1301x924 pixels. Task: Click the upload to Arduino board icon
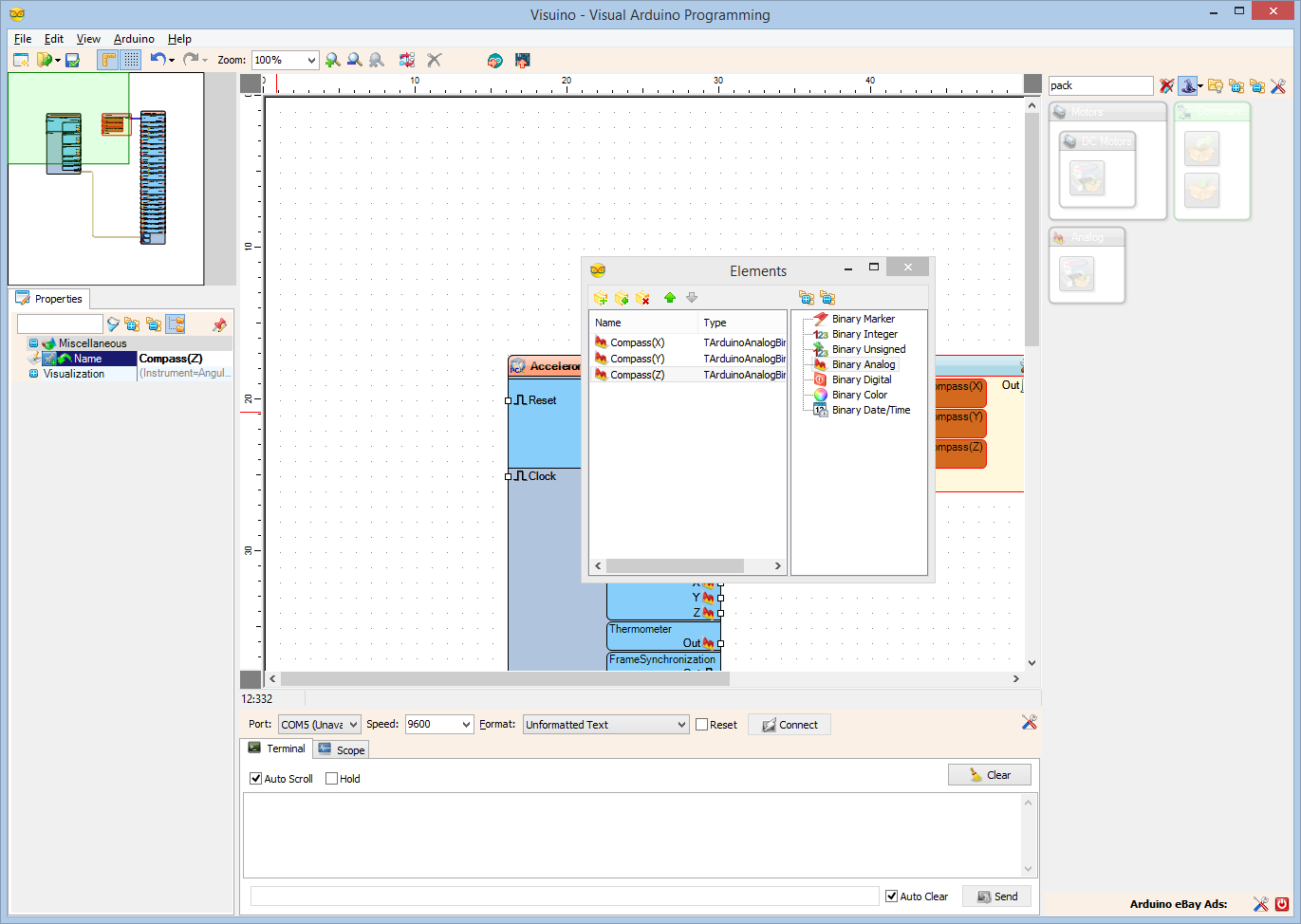point(522,60)
